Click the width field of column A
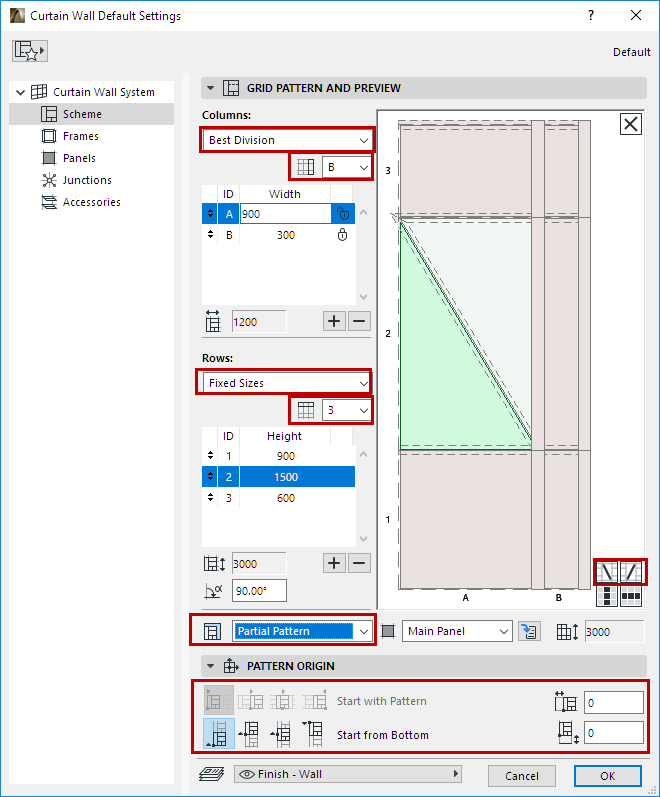Screen dimensions: 660x797 [285, 214]
